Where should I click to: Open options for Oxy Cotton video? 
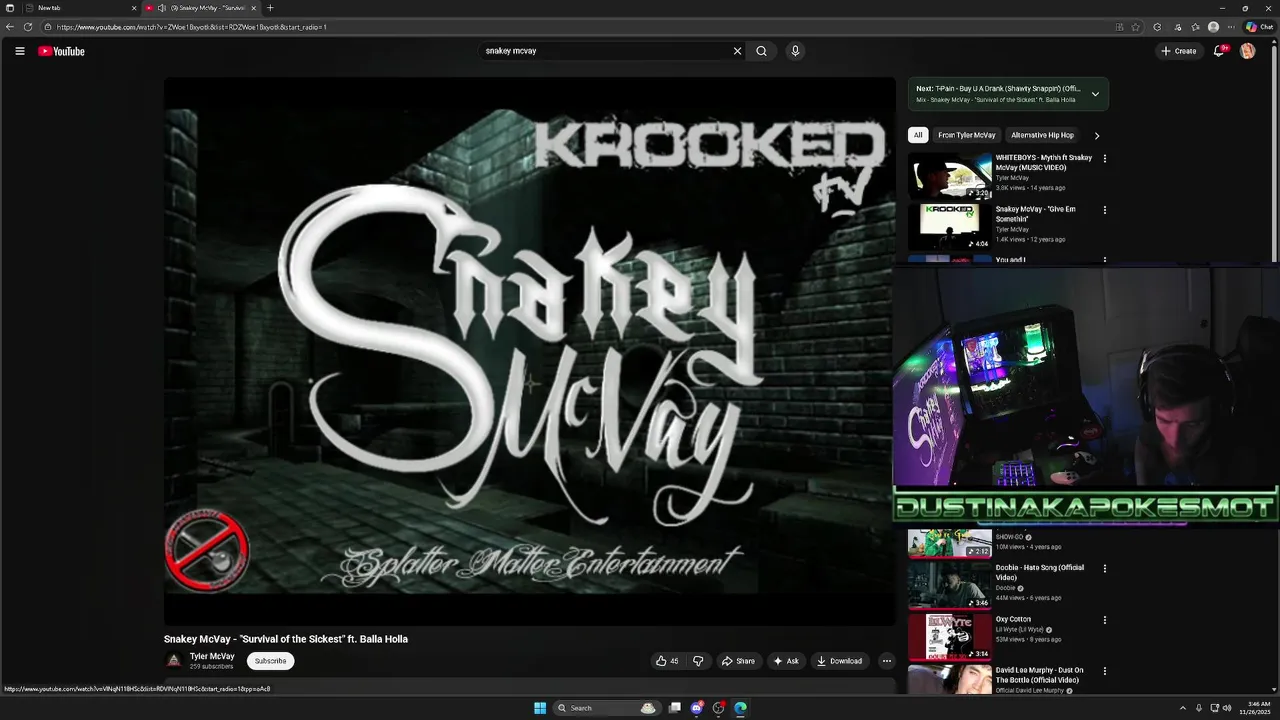1105,620
